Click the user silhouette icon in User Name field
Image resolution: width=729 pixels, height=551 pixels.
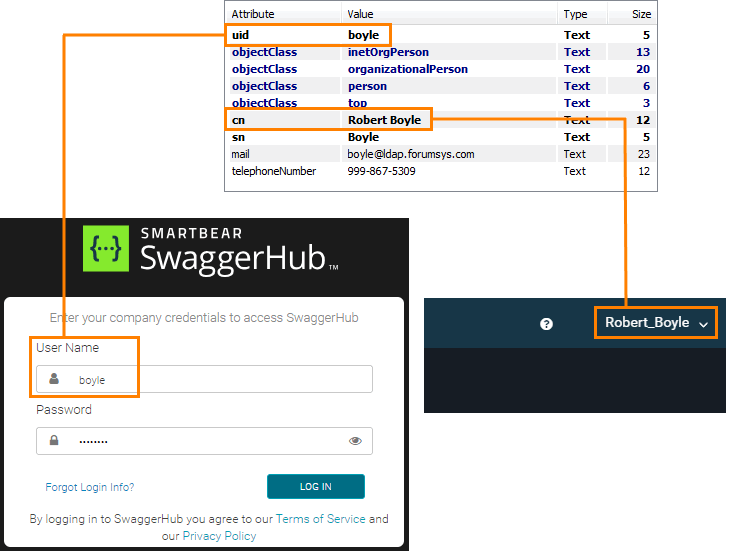(54, 378)
